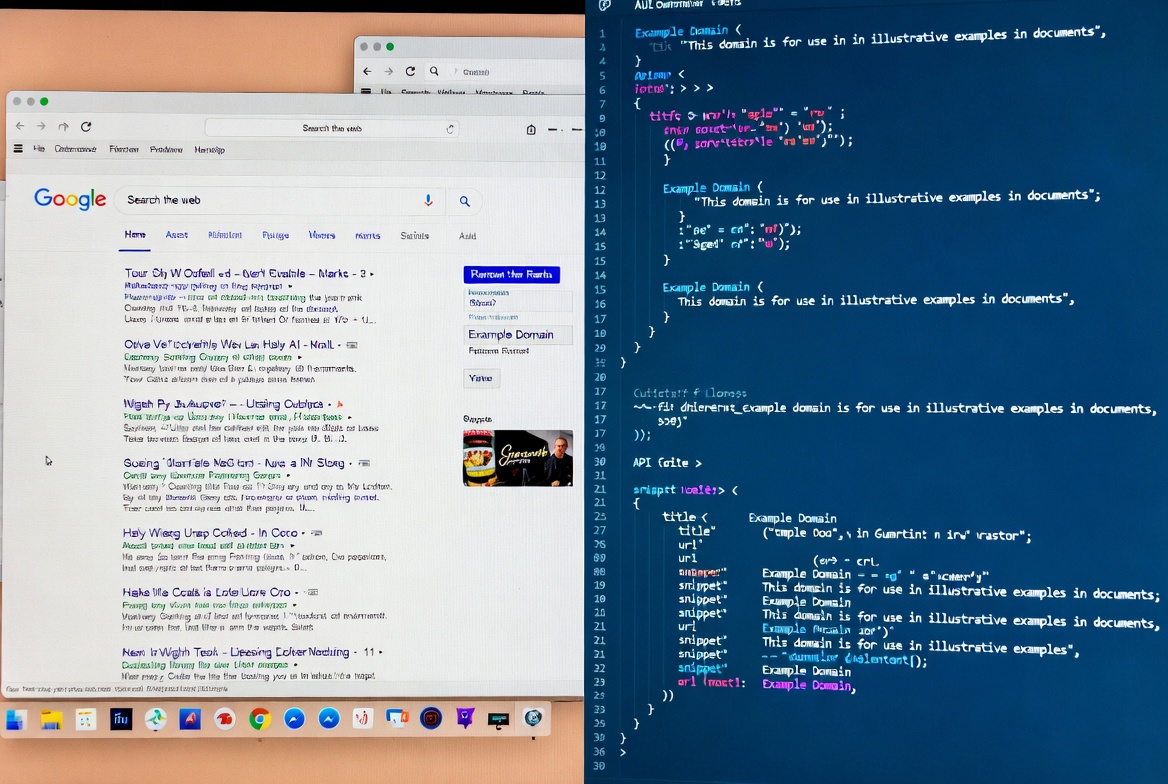This screenshot has height=784, width=1168.
Task: Select the Videos-like tab in the results tabs
Action: [322, 235]
